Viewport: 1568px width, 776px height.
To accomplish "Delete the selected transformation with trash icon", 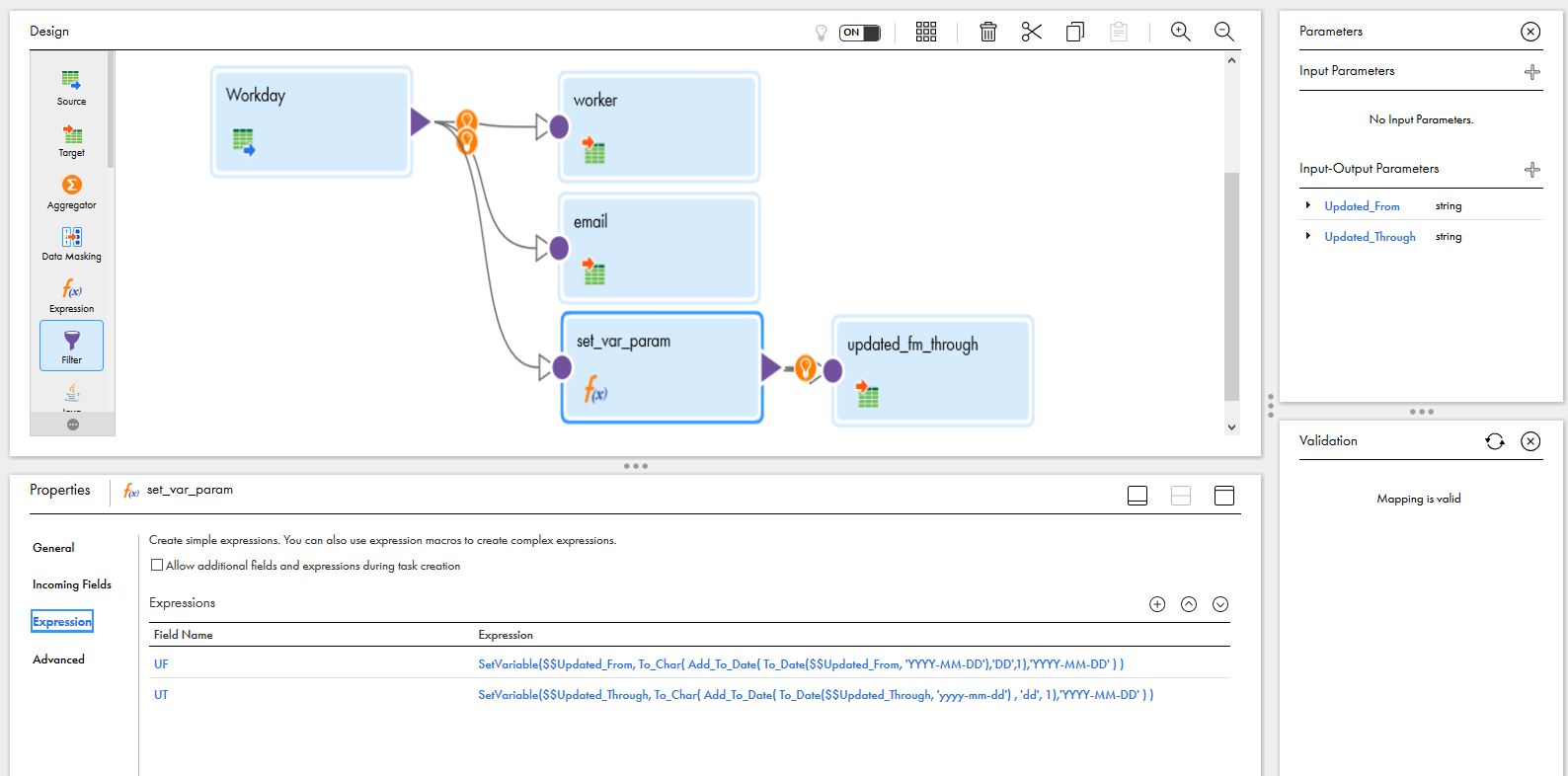I will [987, 32].
